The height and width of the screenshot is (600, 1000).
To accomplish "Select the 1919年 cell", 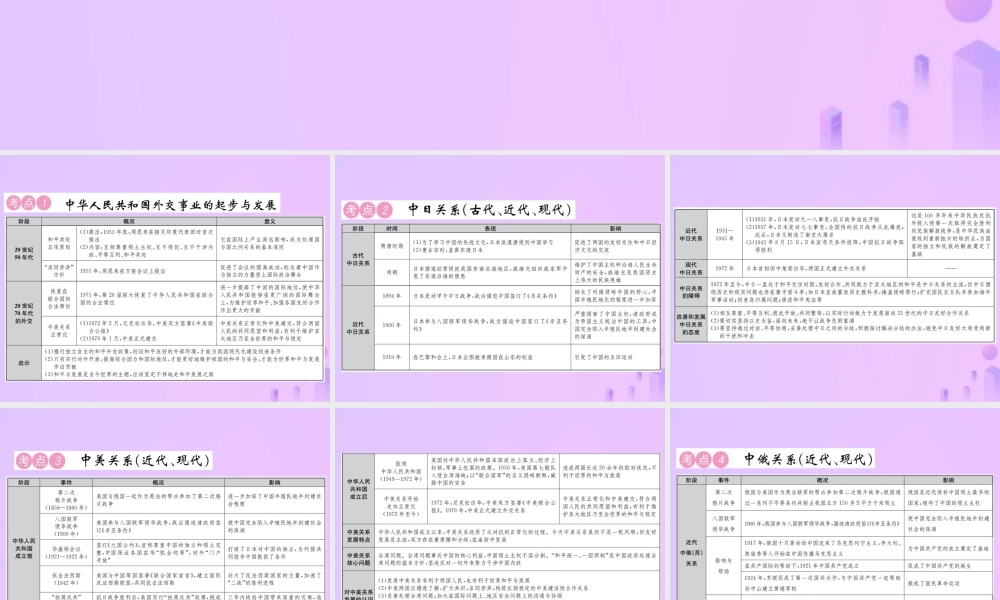I will (x=392, y=357).
